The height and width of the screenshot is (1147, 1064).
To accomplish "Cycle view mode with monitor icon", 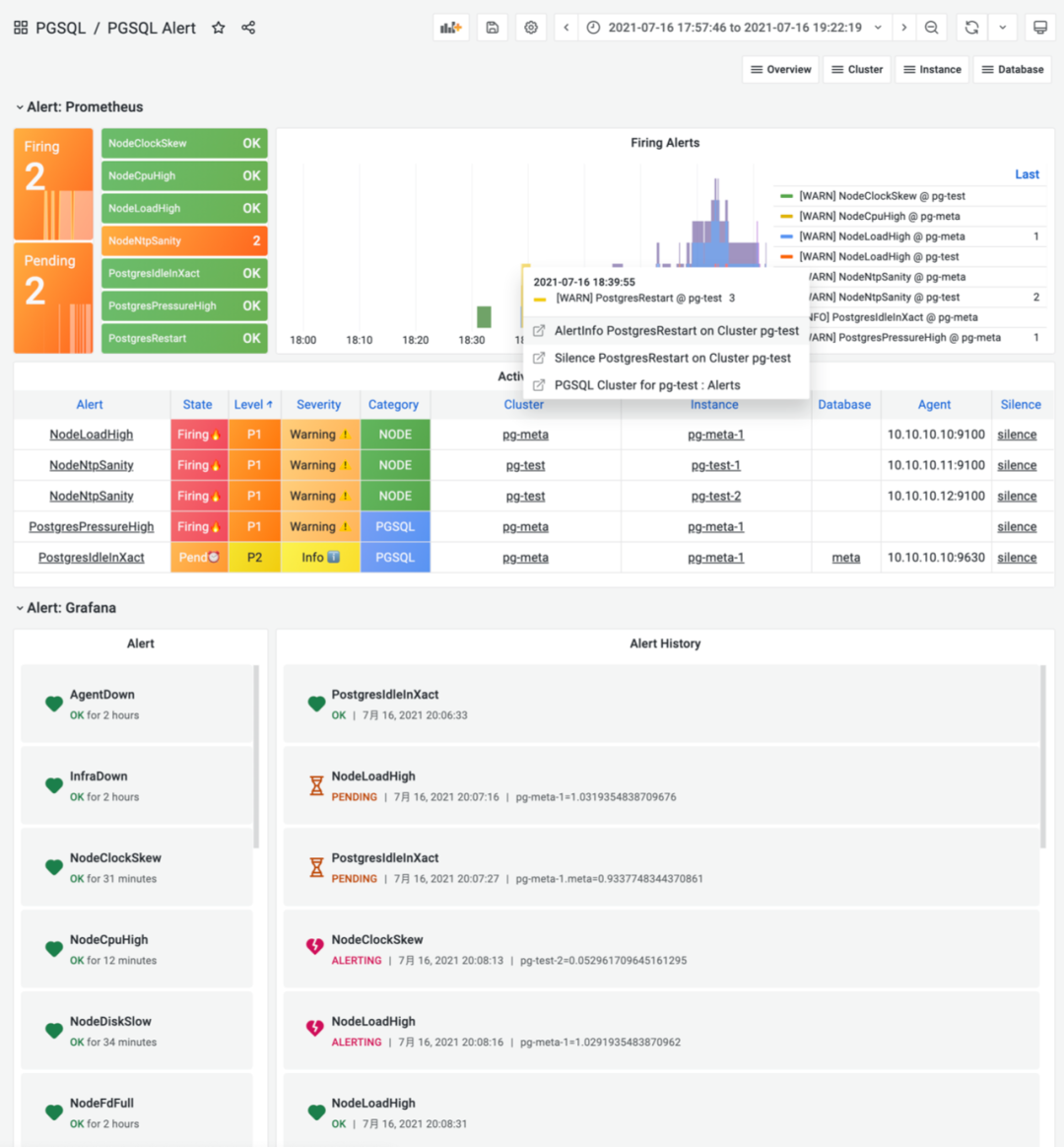I will tap(1040, 28).
